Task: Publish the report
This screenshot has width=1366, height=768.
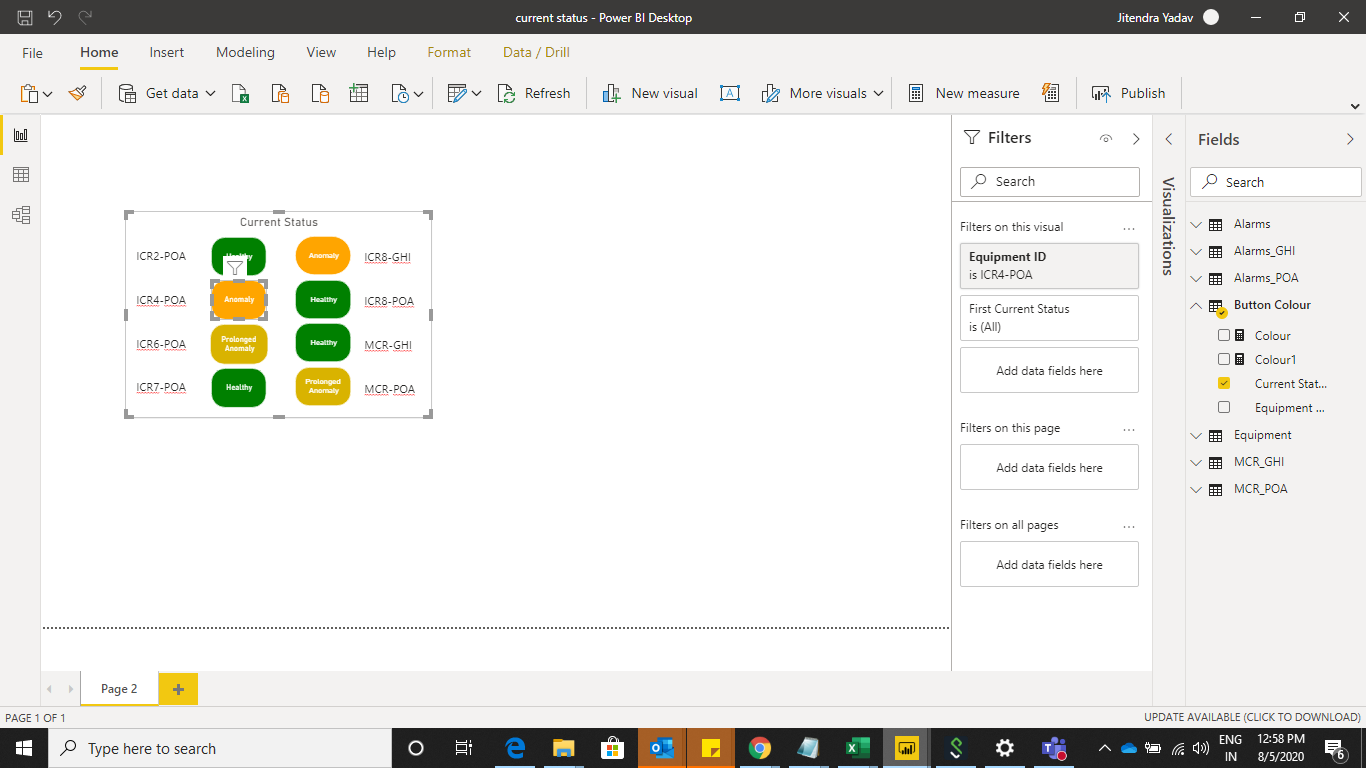Action: 1128,93
